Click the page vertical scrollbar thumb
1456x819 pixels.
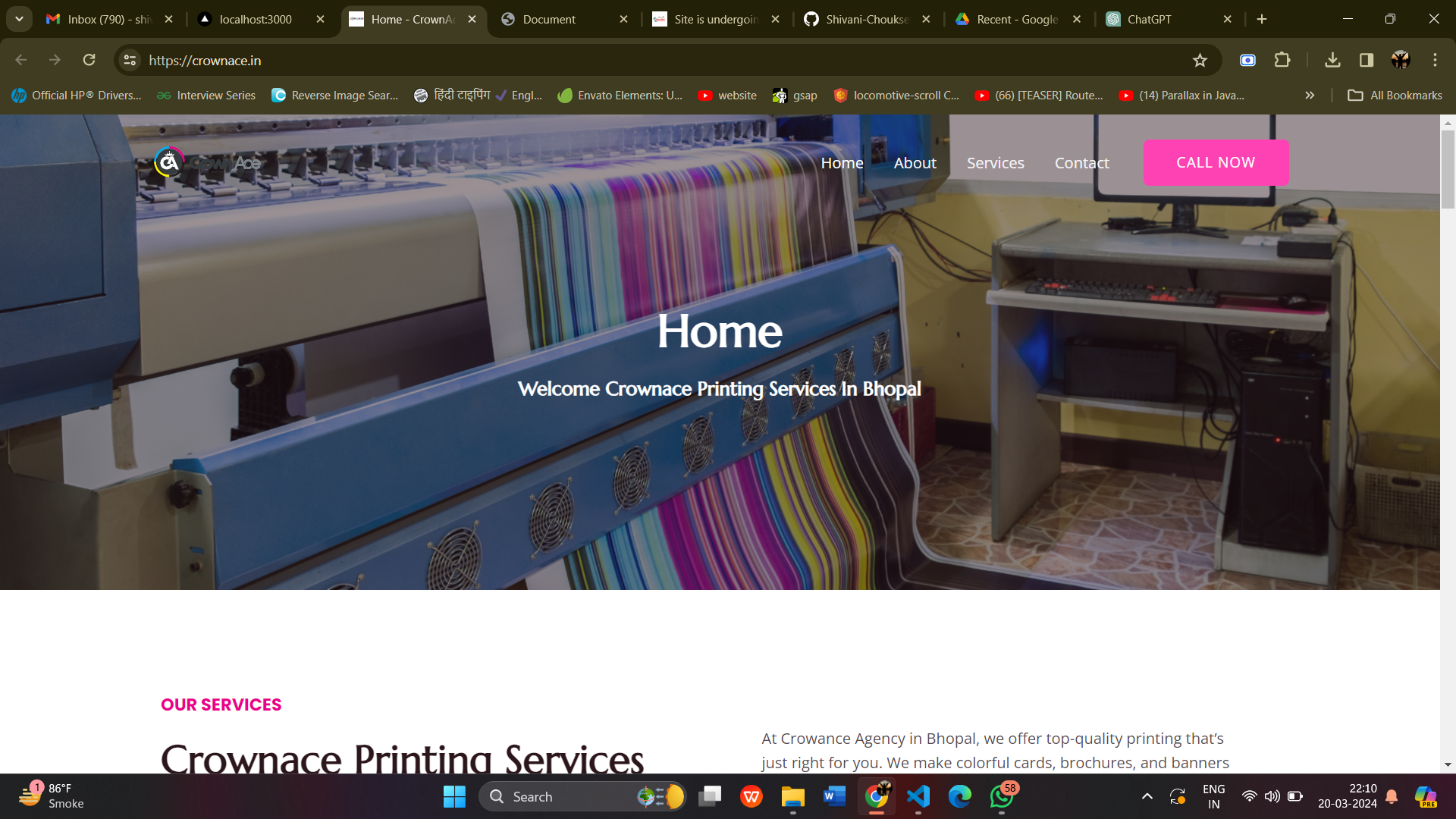[x=1448, y=168]
